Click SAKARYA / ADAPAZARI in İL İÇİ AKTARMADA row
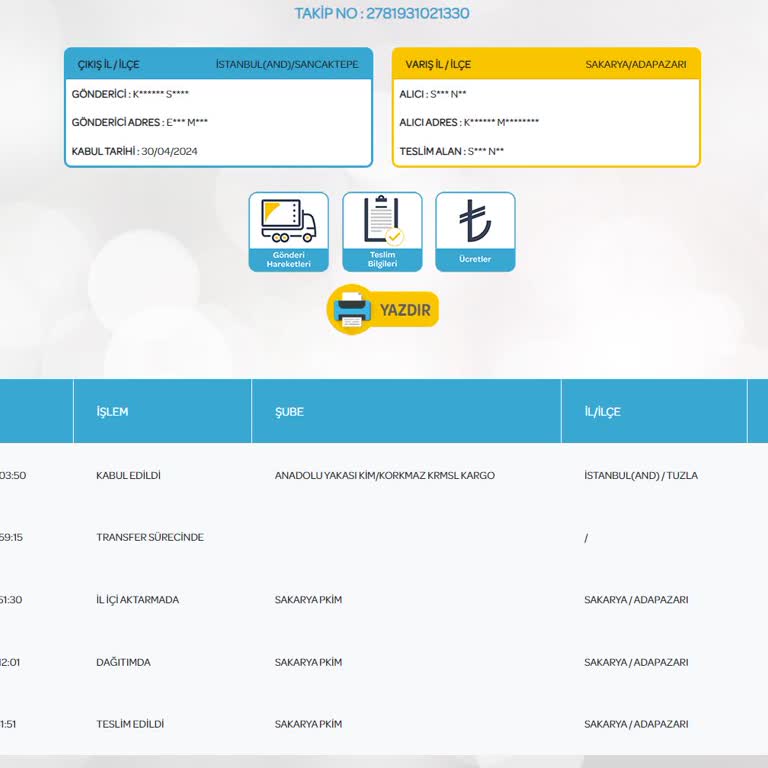The height and width of the screenshot is (768, 768). point(636,600)
